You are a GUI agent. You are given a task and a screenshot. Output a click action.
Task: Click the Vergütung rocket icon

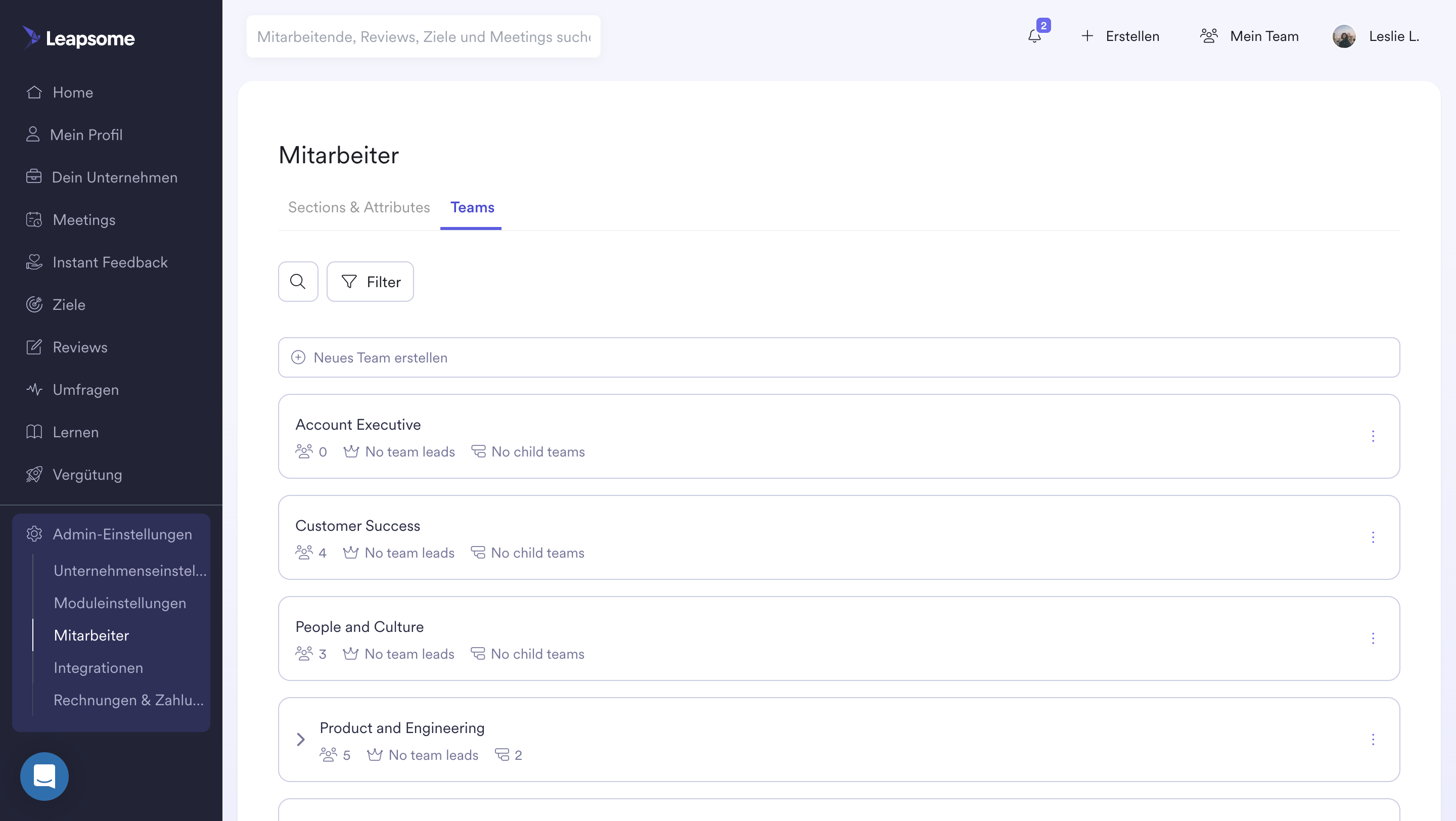pyautogui.click(x=34, y=474)
